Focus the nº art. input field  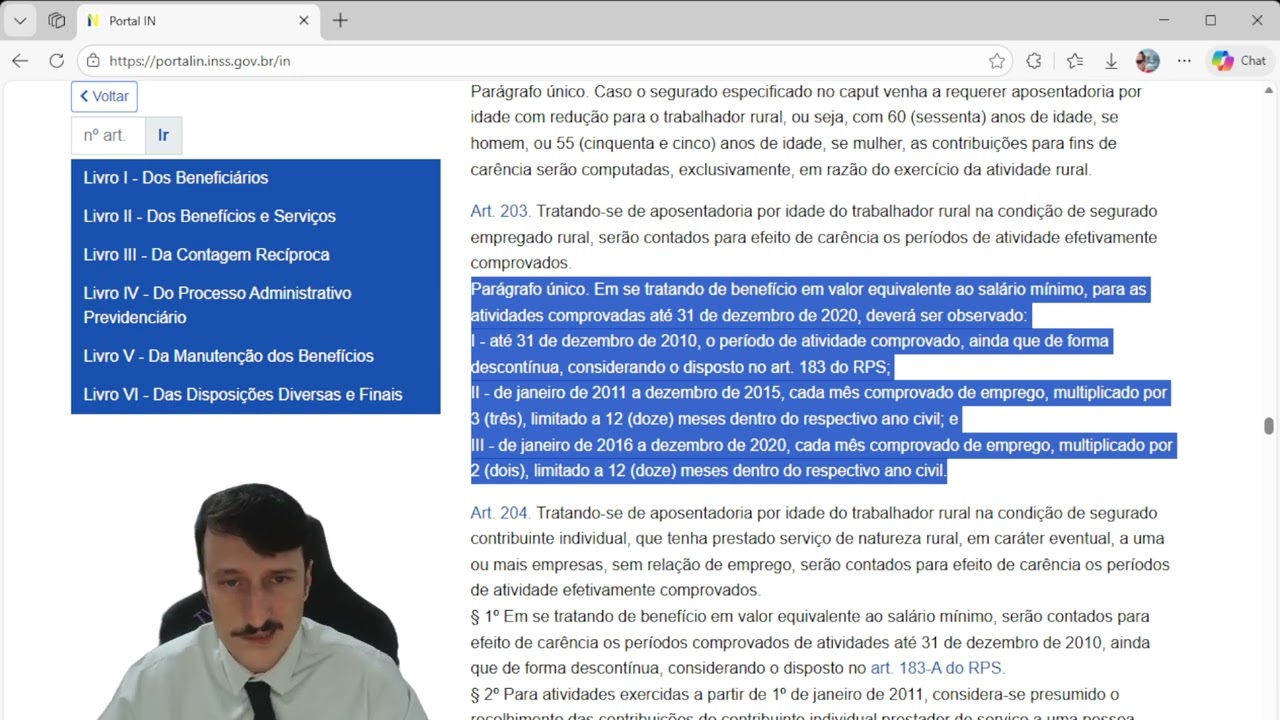click(x=108, y=135)
